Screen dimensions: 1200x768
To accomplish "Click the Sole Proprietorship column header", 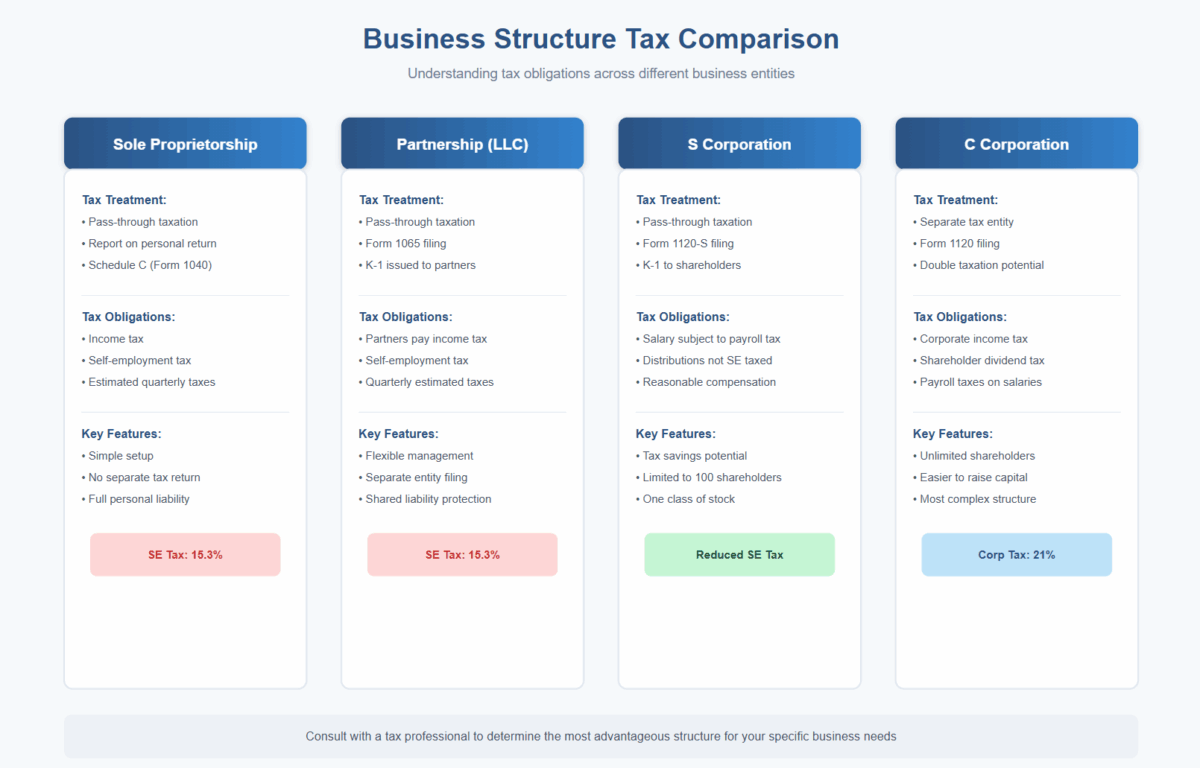I will (185, 144).
